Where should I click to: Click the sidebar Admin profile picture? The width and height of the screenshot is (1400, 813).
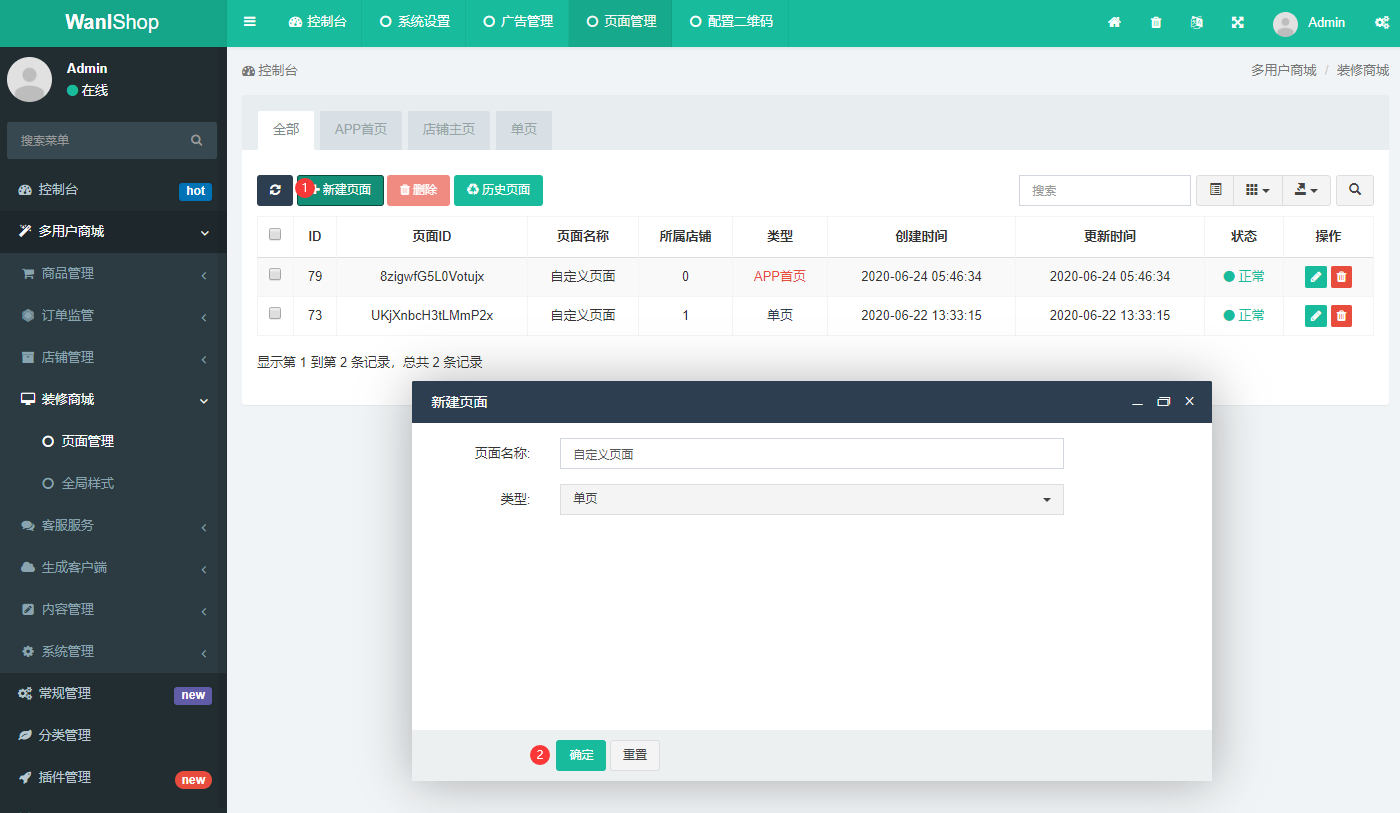[30, 79]
